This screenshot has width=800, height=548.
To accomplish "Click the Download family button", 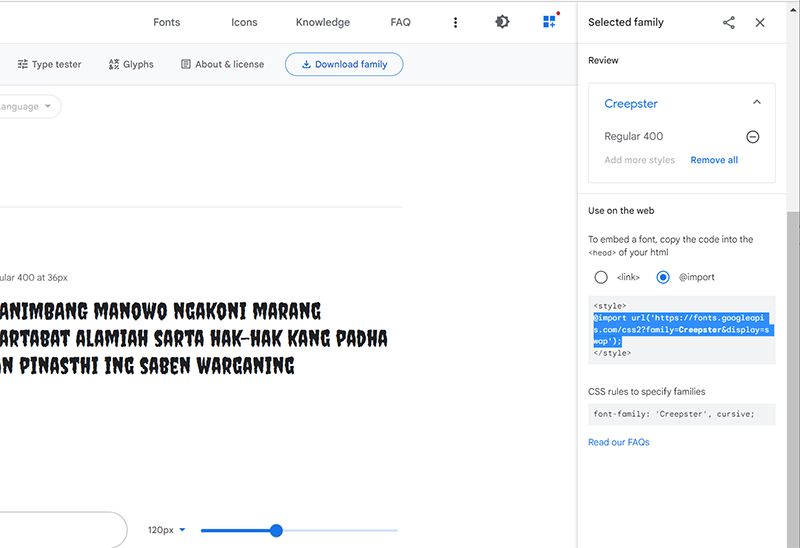I will (344, 64).
